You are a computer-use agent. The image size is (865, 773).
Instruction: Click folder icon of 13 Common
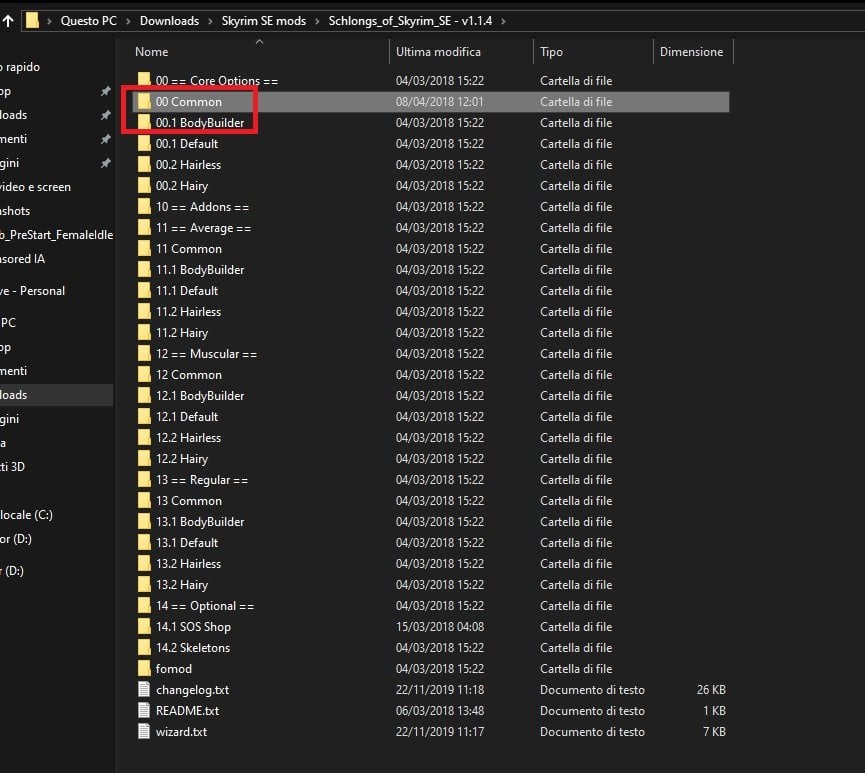144,500
